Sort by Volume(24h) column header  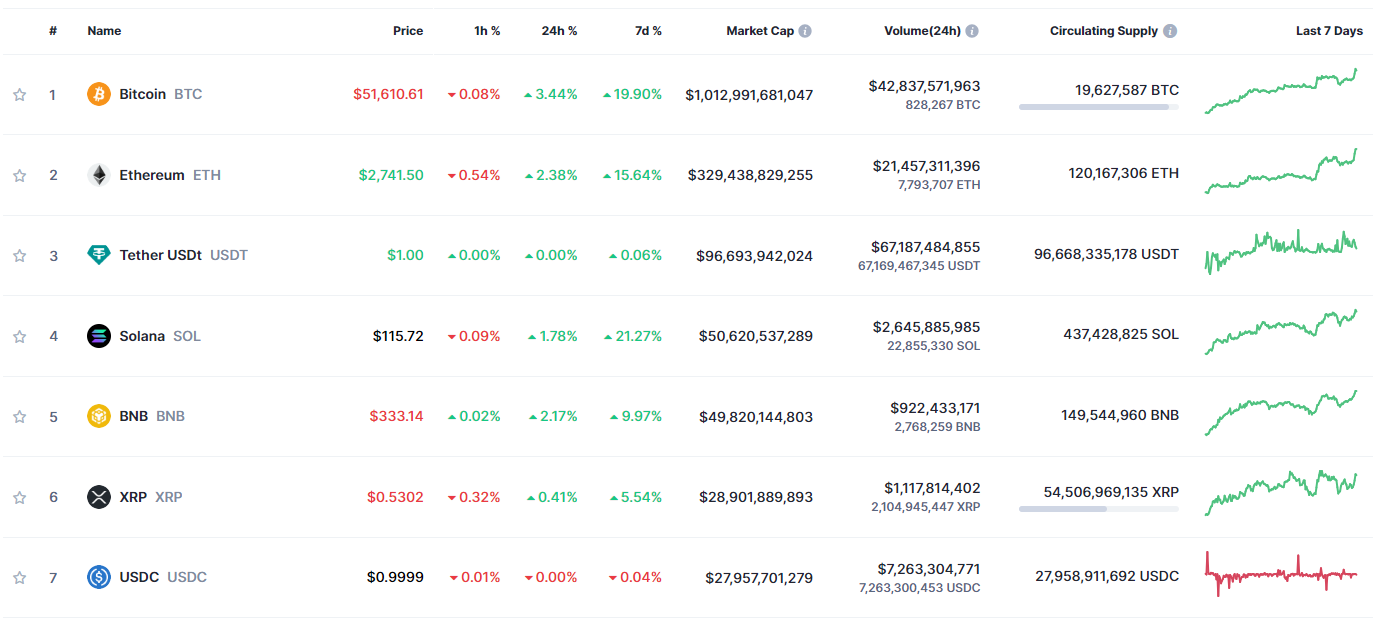922,31
